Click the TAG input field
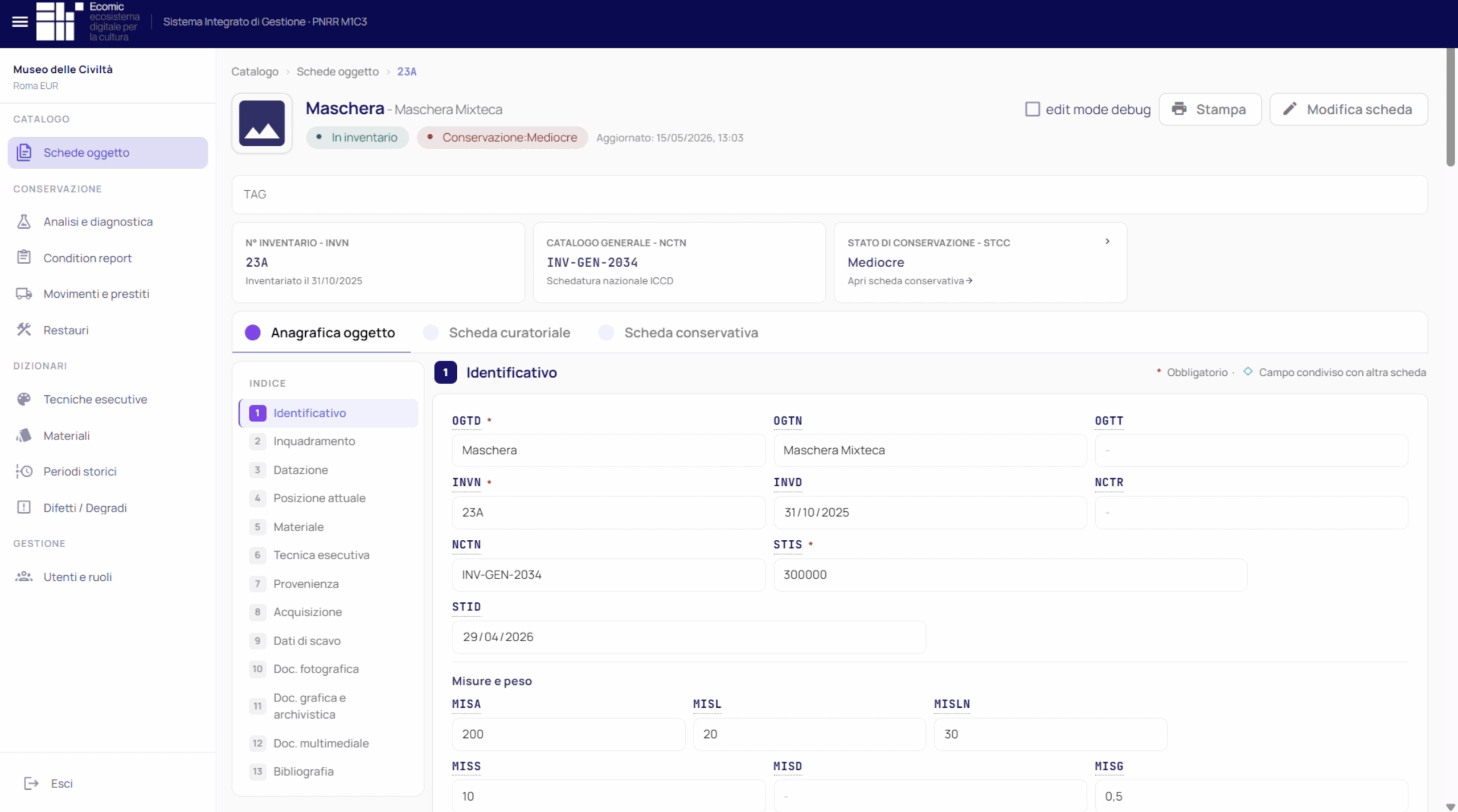Image resolution: width=1458 pixels, height=812 pixels. [829, 195]
